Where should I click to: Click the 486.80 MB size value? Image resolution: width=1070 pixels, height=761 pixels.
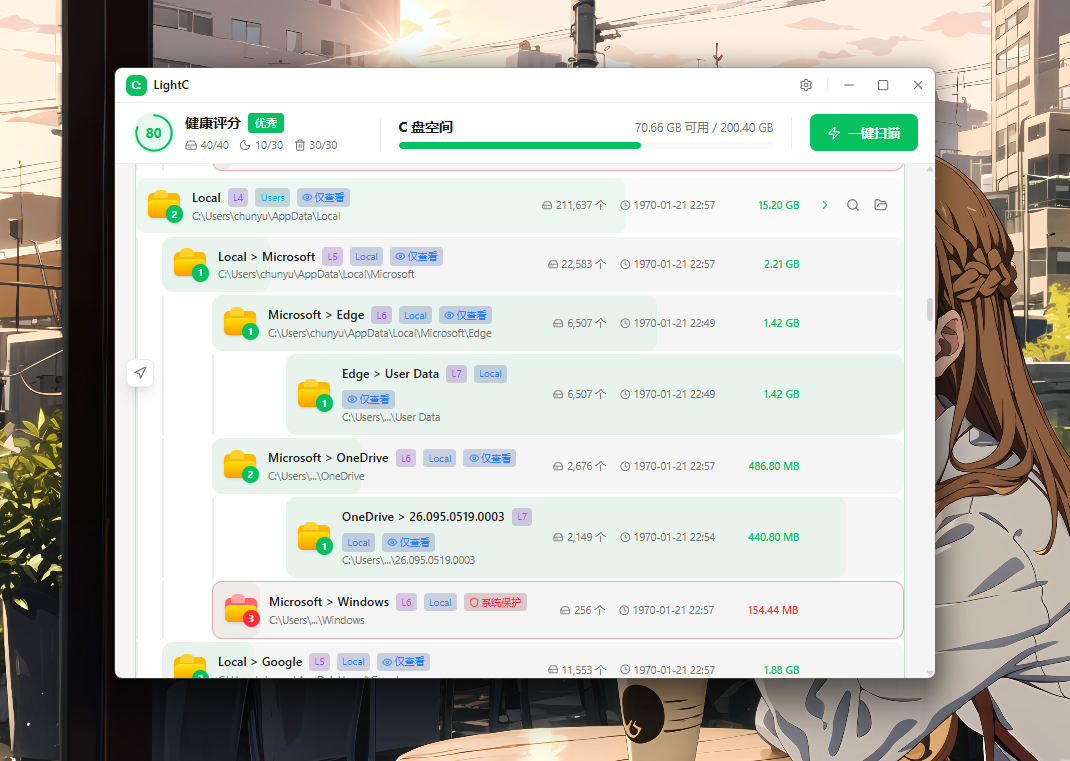(774, 466)
